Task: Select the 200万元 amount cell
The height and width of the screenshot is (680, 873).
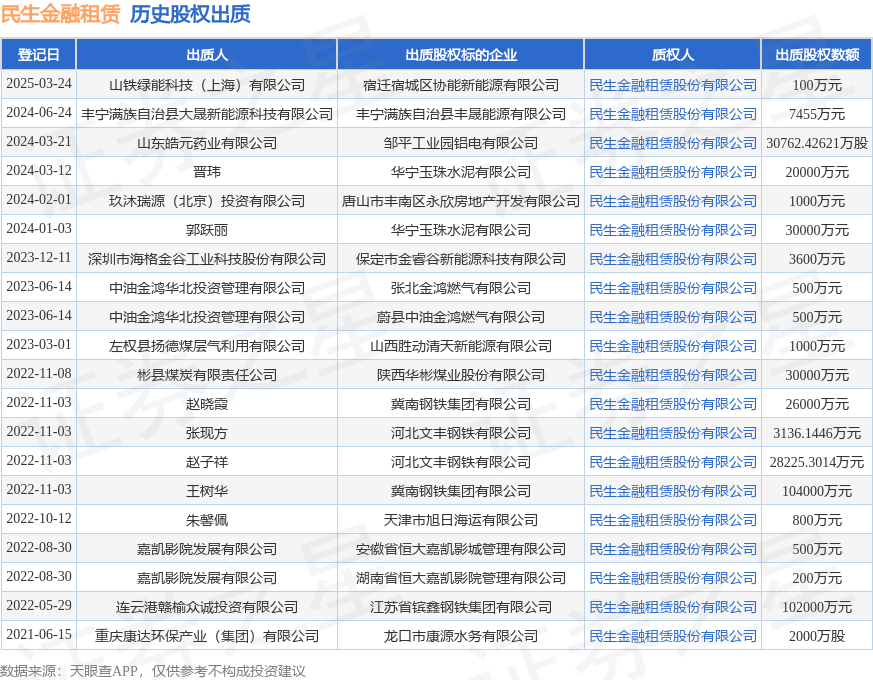Action: [x=817, y=578]
